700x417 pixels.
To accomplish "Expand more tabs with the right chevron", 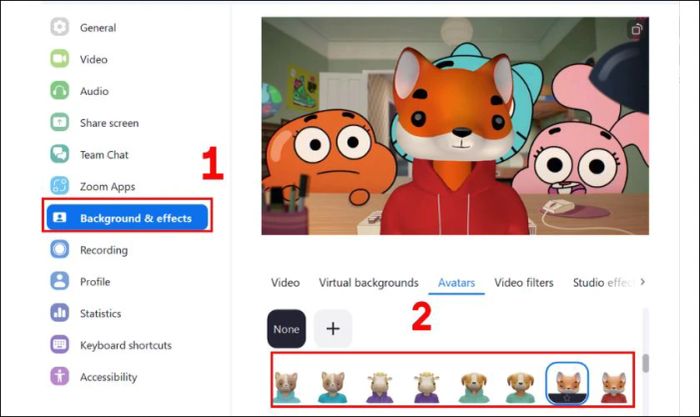I will [642, 282].
